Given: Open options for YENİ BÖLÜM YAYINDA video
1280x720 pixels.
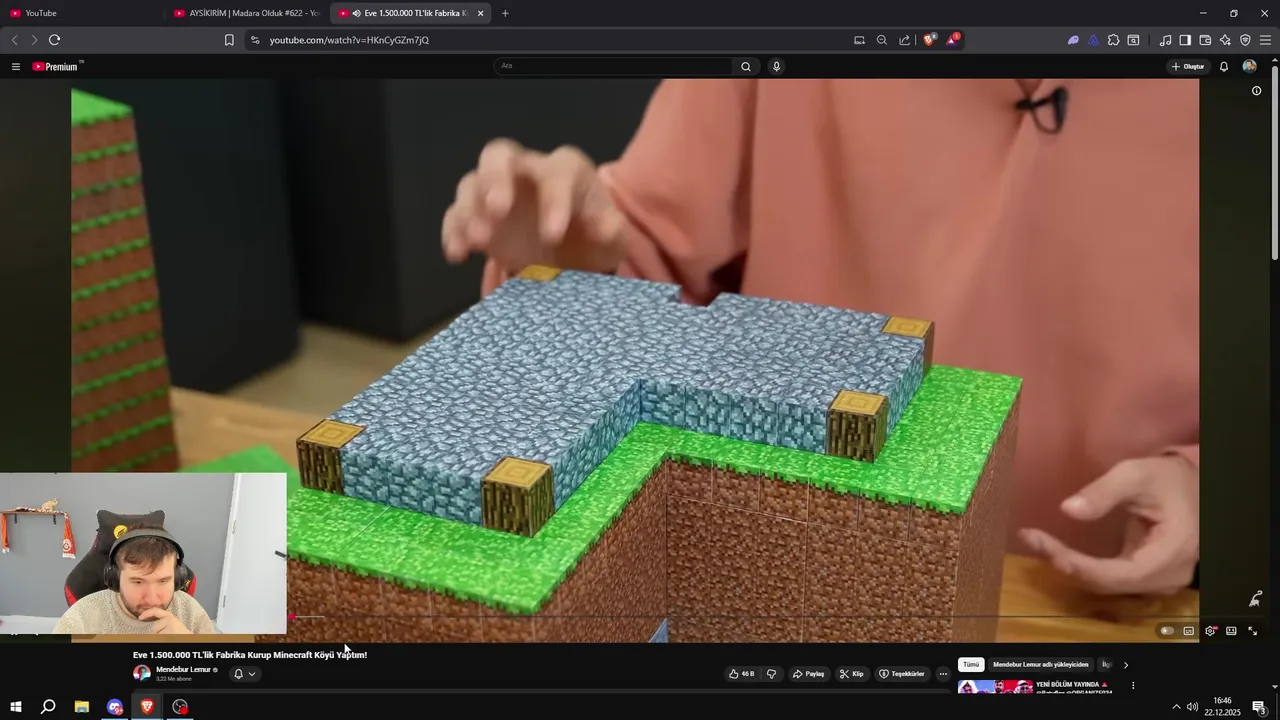Looking at the screenshot, I should 1133,686.
